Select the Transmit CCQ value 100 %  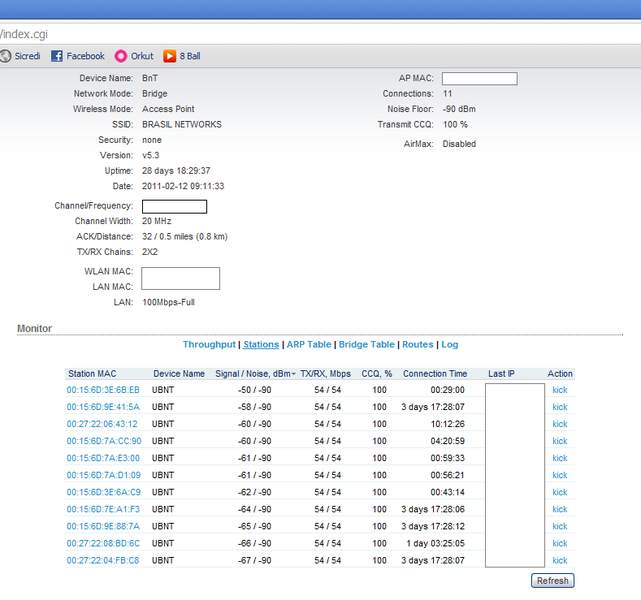[455, 125]
